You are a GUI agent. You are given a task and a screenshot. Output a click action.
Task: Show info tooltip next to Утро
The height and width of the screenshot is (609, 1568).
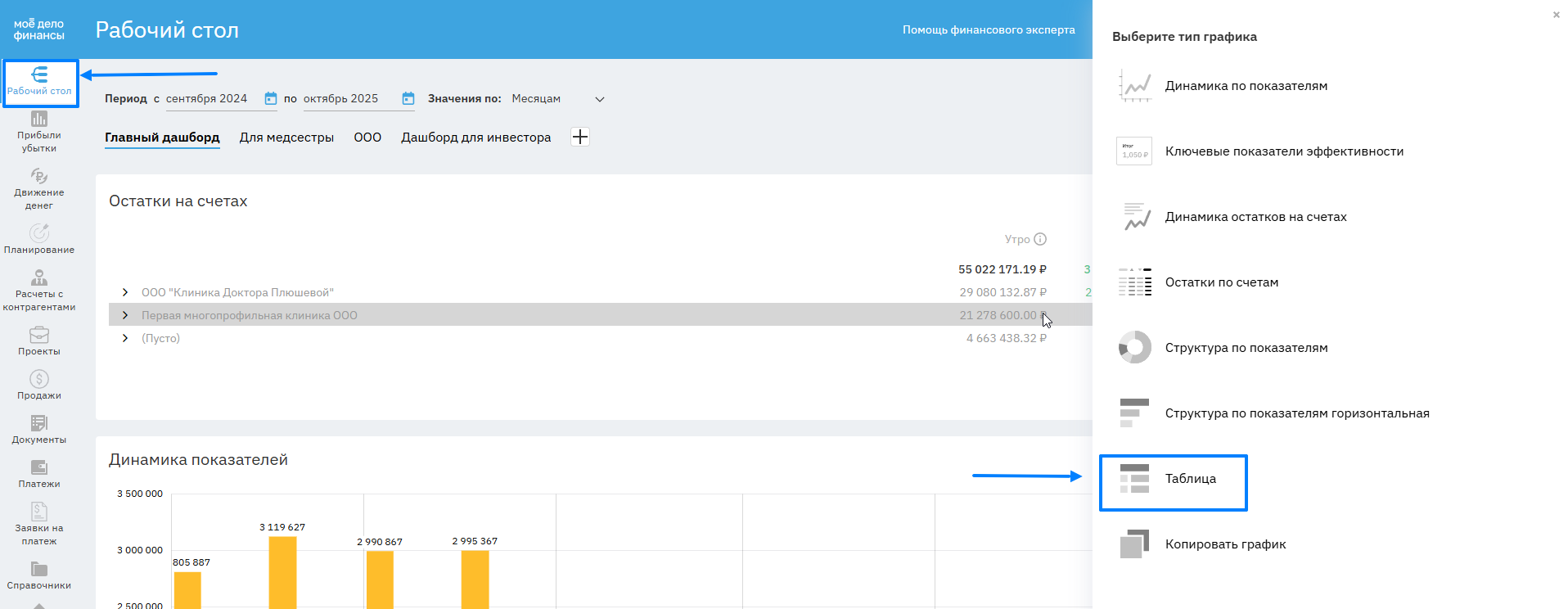tap(1040, 239)
